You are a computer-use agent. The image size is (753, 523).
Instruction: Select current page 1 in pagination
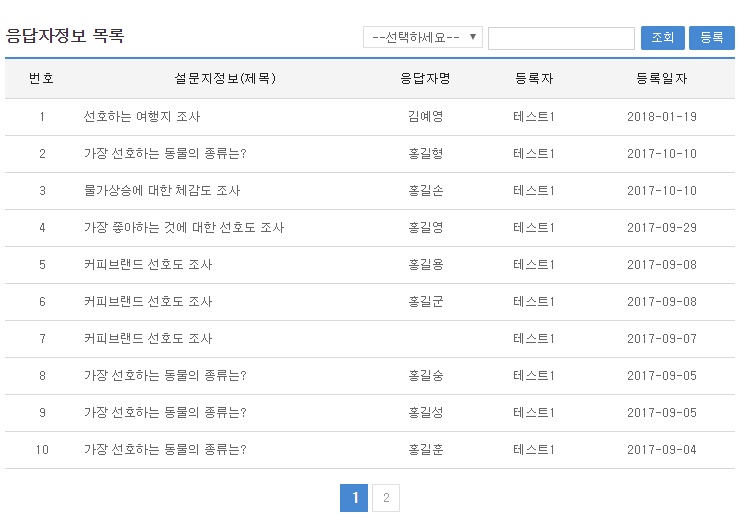354,498
